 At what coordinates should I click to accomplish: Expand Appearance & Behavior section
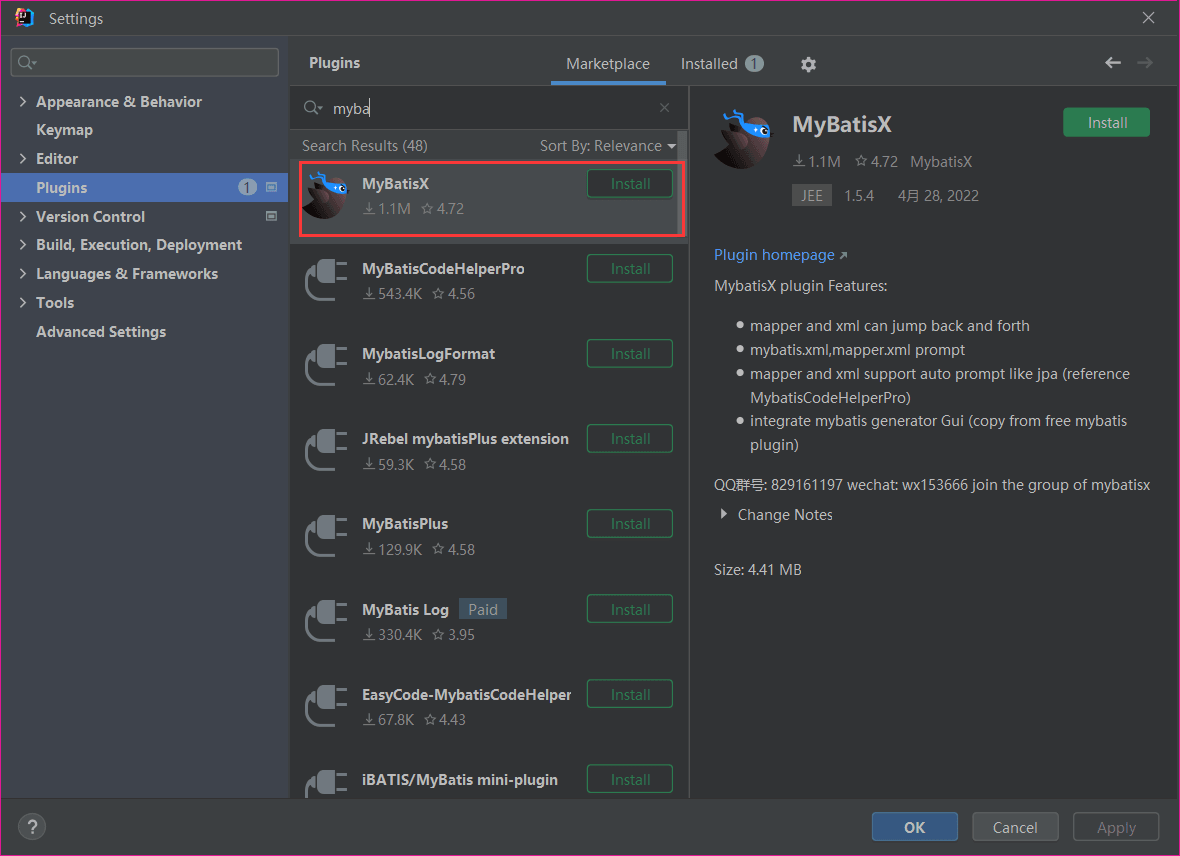point(23,101)
